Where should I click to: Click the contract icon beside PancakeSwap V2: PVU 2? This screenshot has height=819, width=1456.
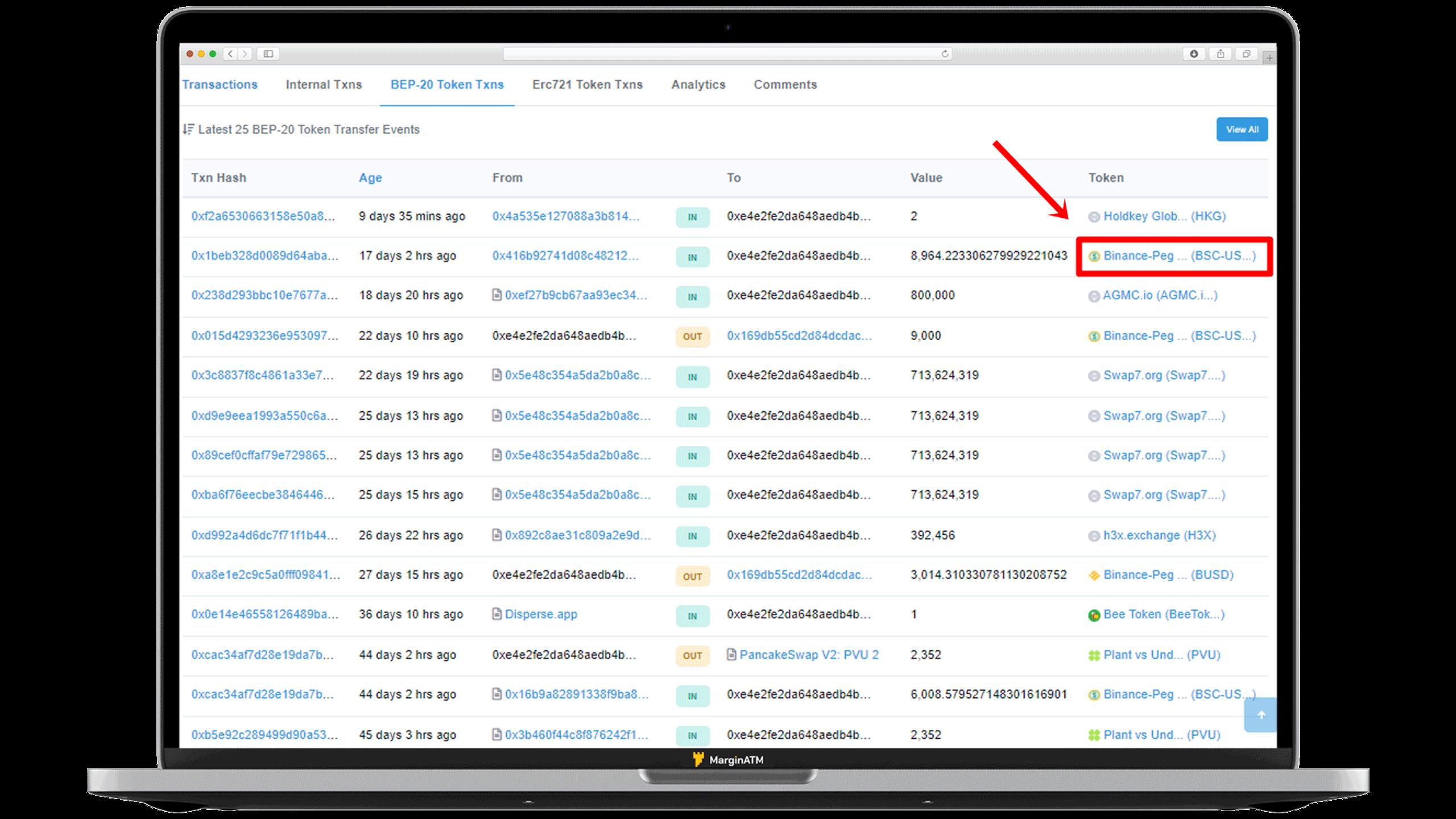(731, 655)
